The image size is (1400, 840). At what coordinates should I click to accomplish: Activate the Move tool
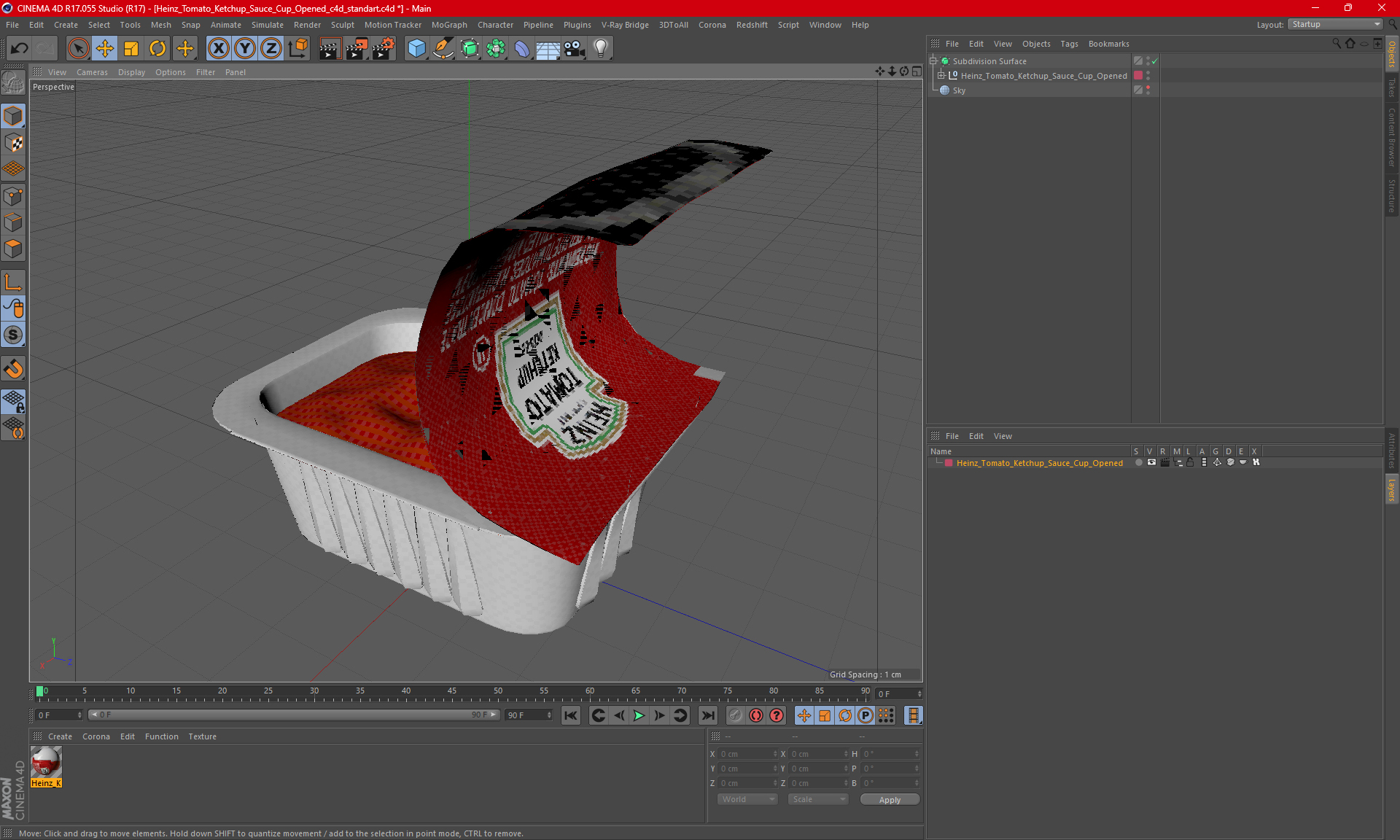105,48
